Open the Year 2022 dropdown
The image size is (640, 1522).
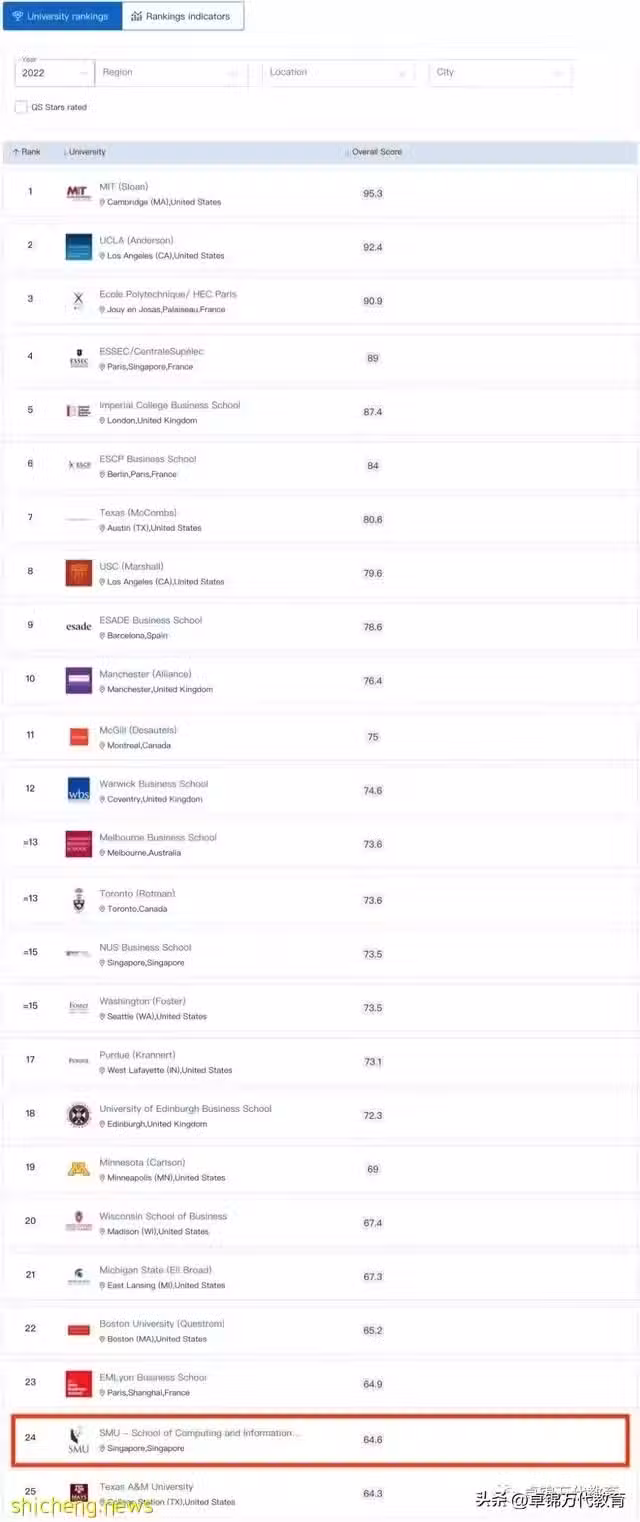click(54, 72)
